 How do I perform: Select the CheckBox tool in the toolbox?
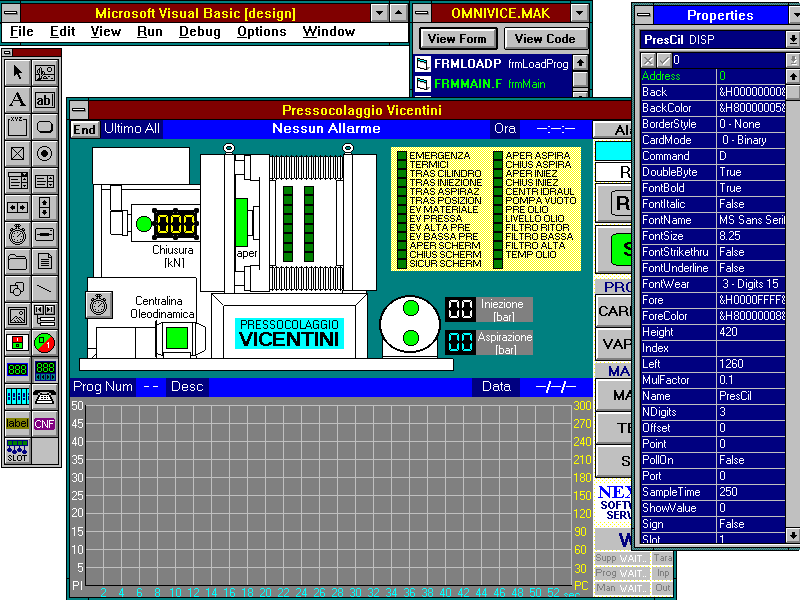[17, 154]
